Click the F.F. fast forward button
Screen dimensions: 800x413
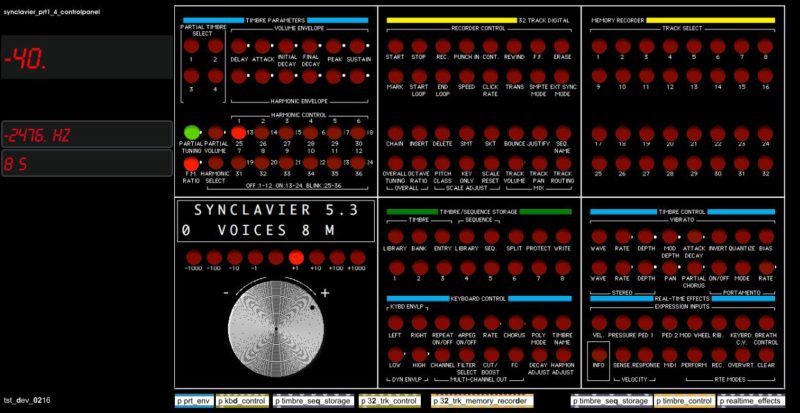(x=538, y=46)
